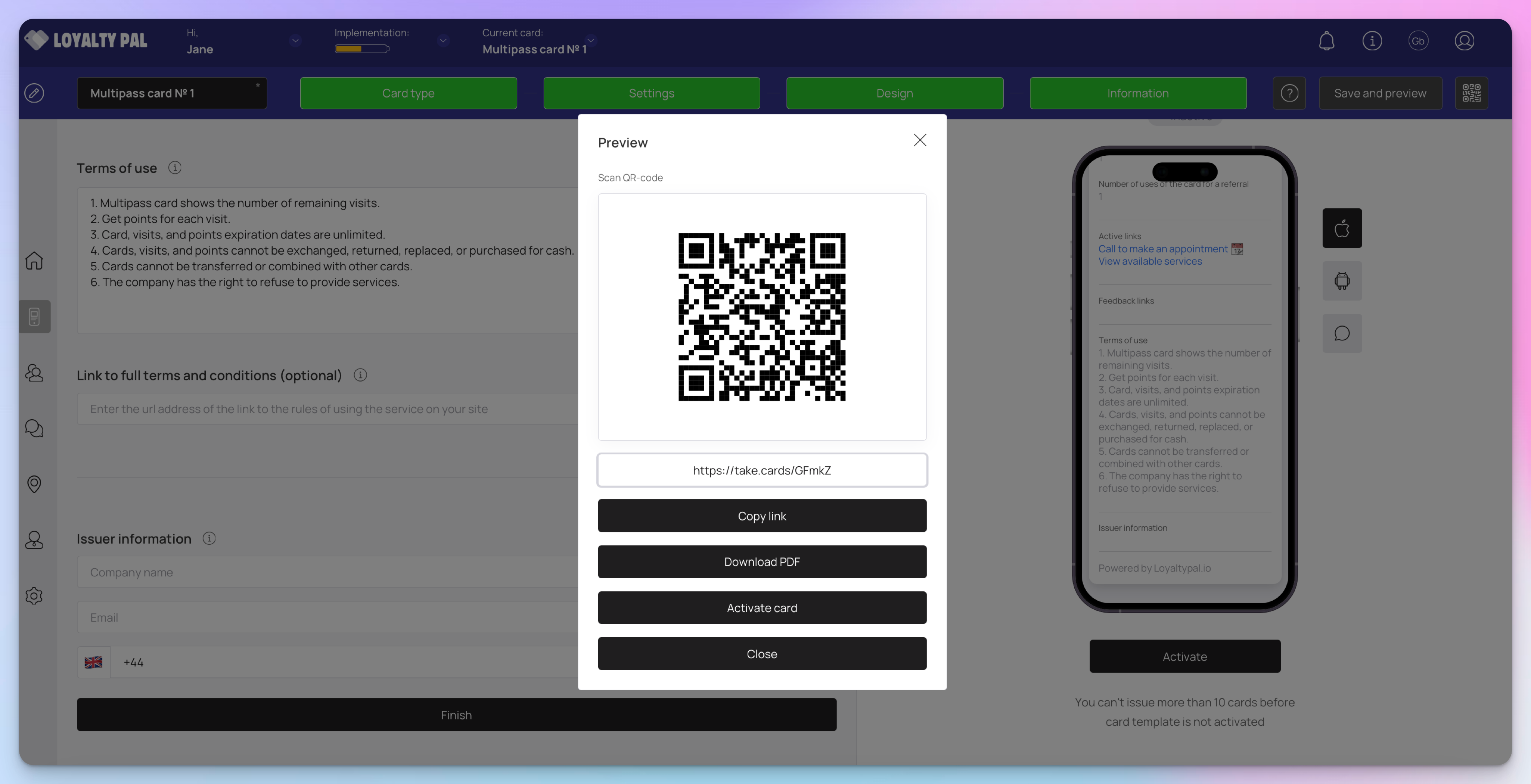
Task: Click the take.cards link URL field
Action: [761, 470]
